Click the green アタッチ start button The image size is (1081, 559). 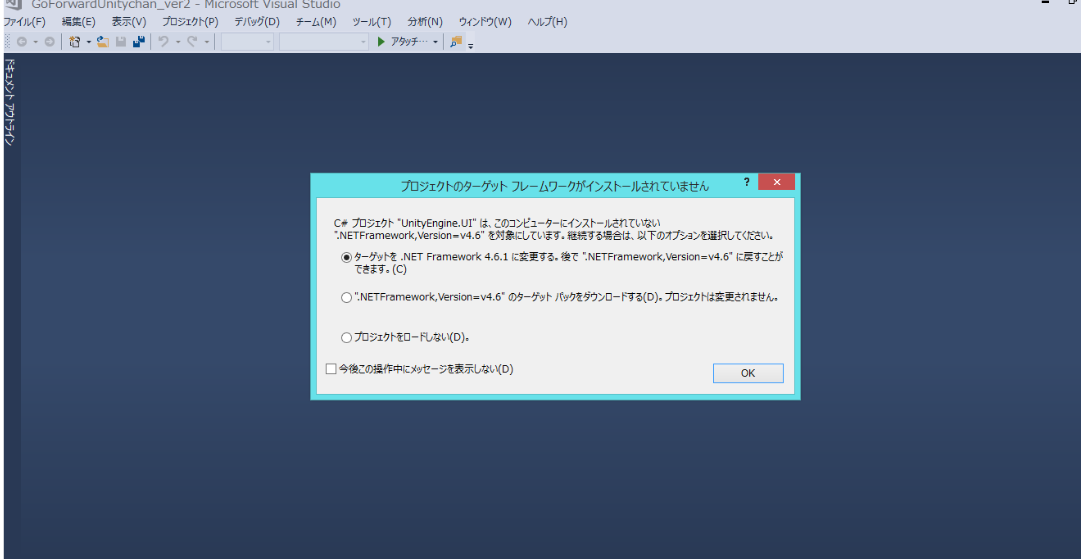tap(403, 42)
